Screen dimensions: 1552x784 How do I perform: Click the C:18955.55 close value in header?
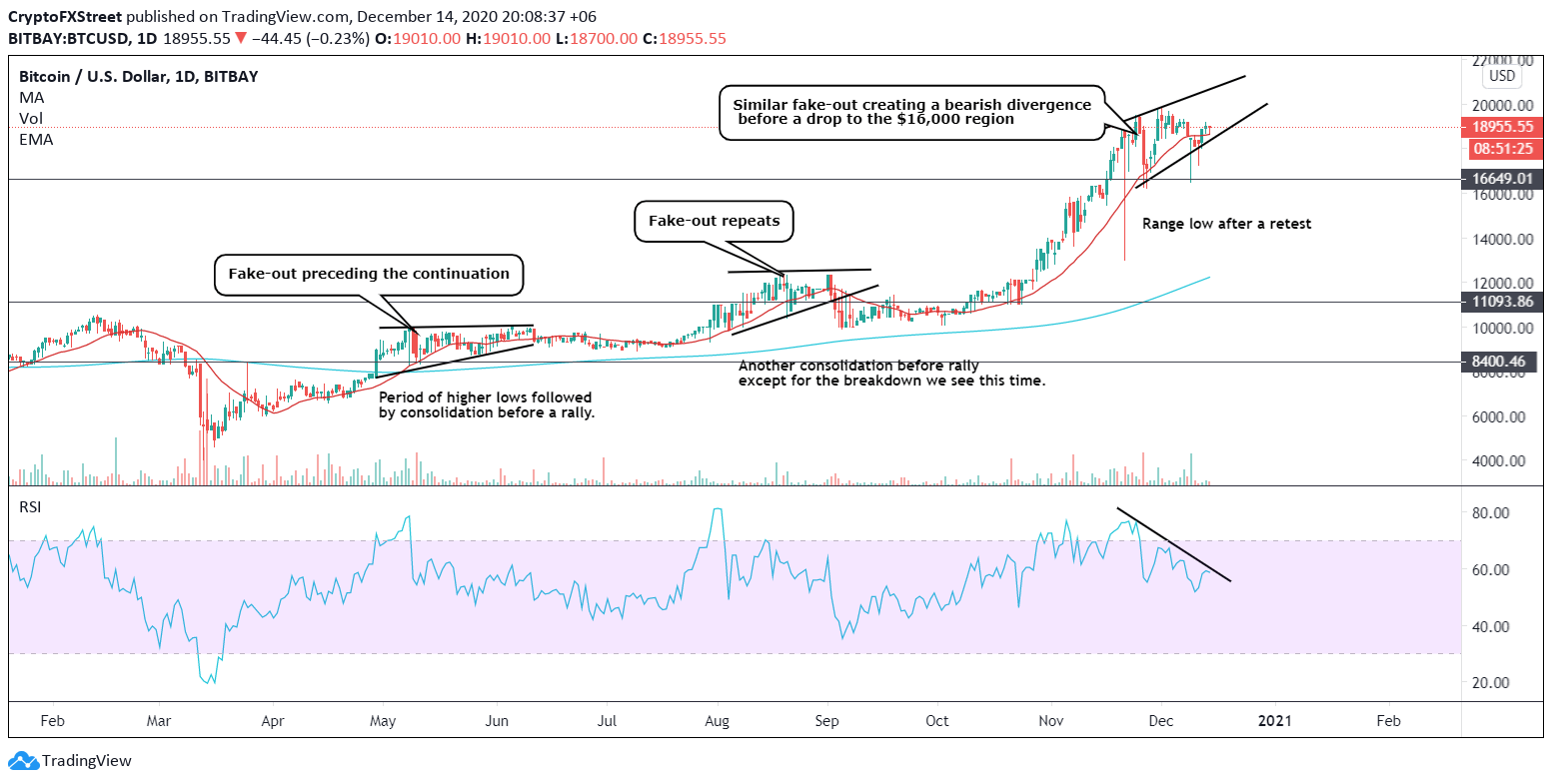tap(686, 39)
